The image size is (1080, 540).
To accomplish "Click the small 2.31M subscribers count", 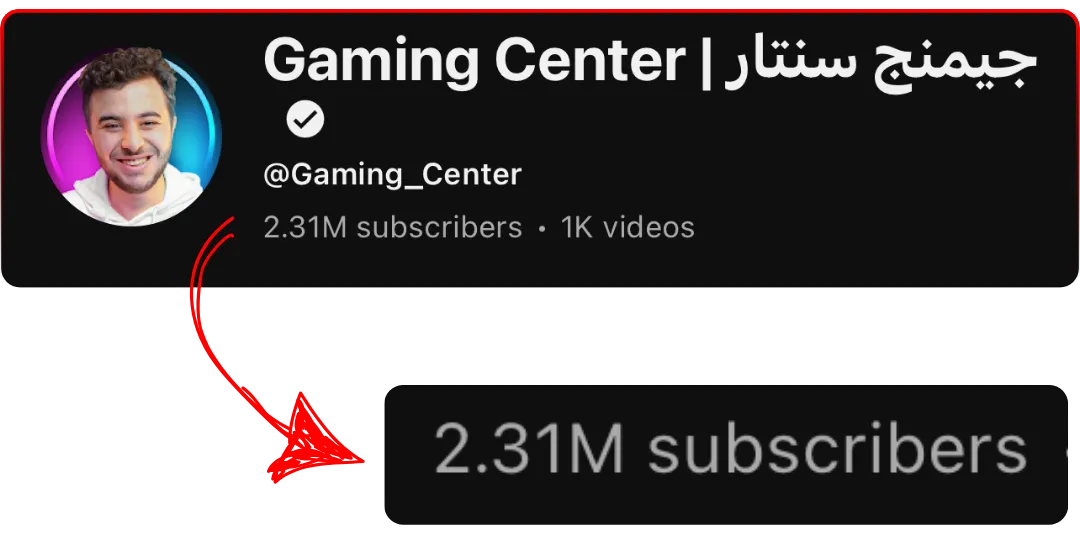I will coord(393,227).
